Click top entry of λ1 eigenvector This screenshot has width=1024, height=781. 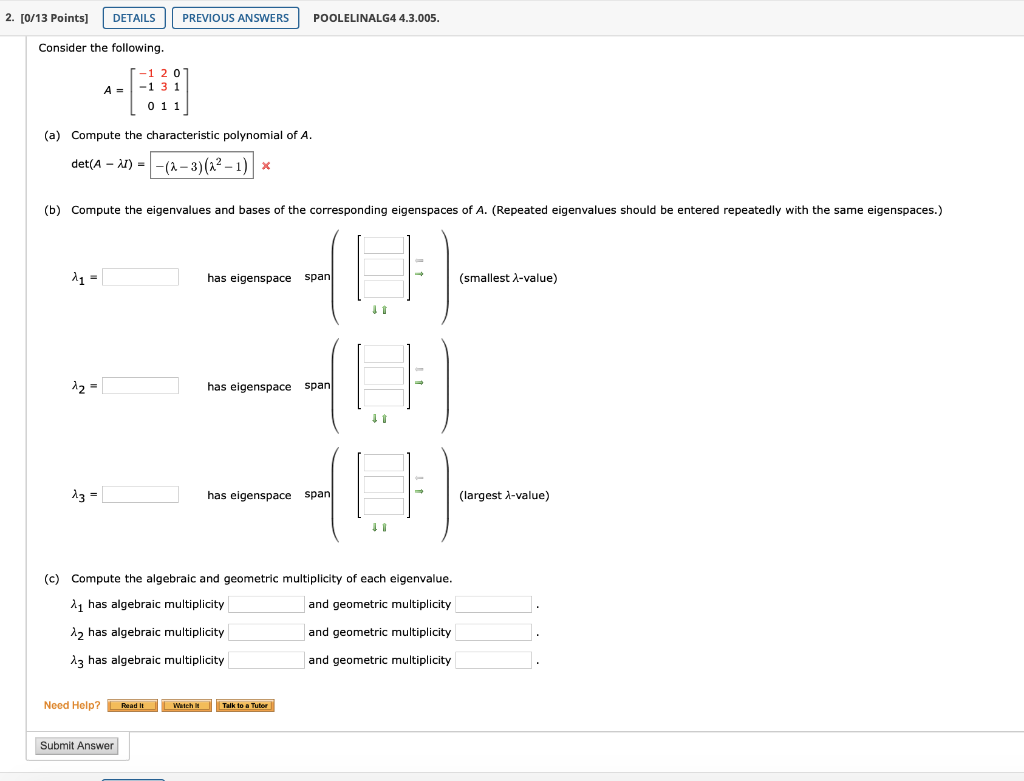click(383, 246)
